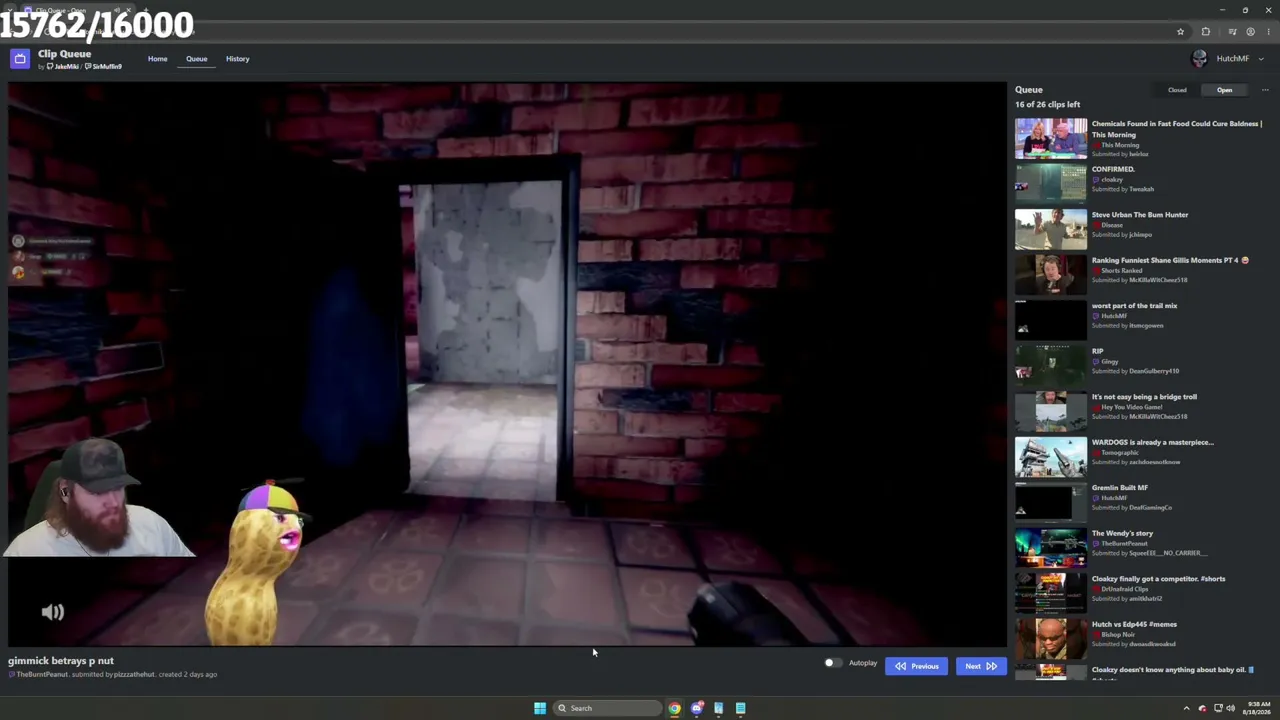This screenshot has width=1280, height=720.
Task: Open the browser extensions puzzle icon
Action: (1205, 32)
